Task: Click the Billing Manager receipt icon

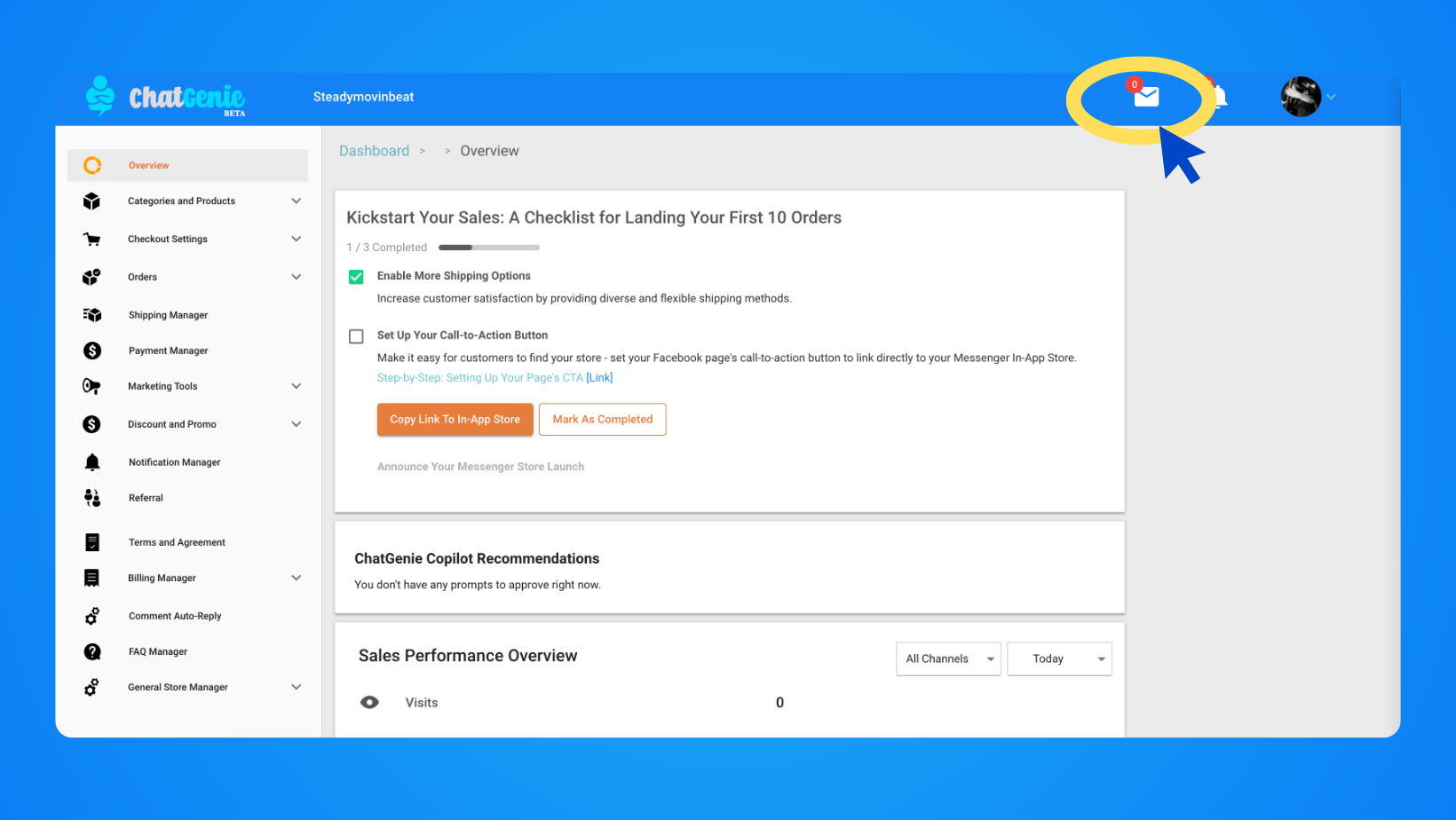Action: 91,578
